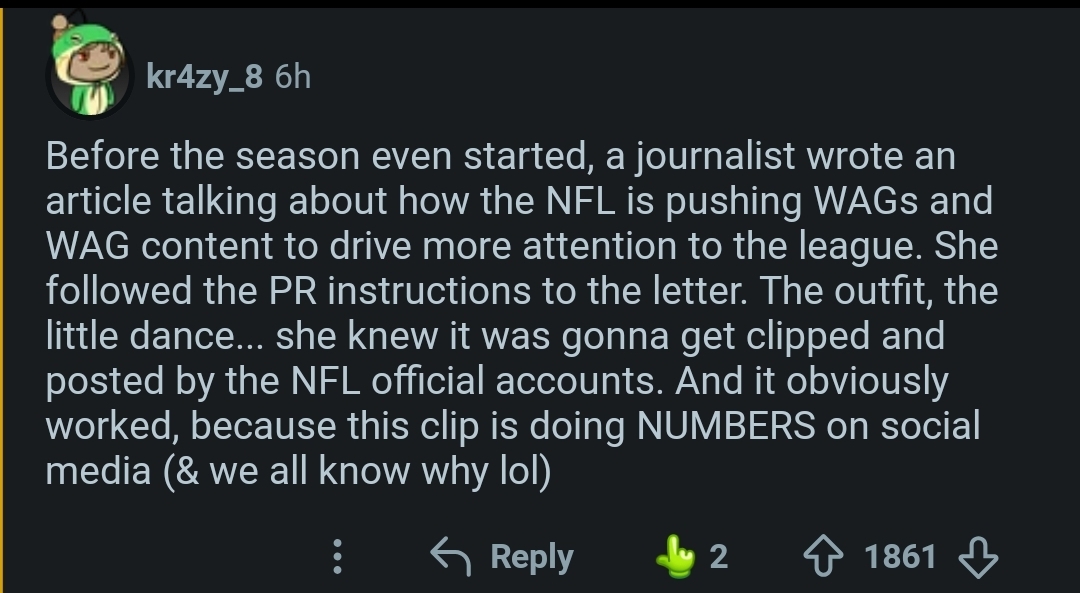The height and width of the screenshot is (593, 1080).
Task: Click the curved reply arrow icon
Action: click(450, 556)
